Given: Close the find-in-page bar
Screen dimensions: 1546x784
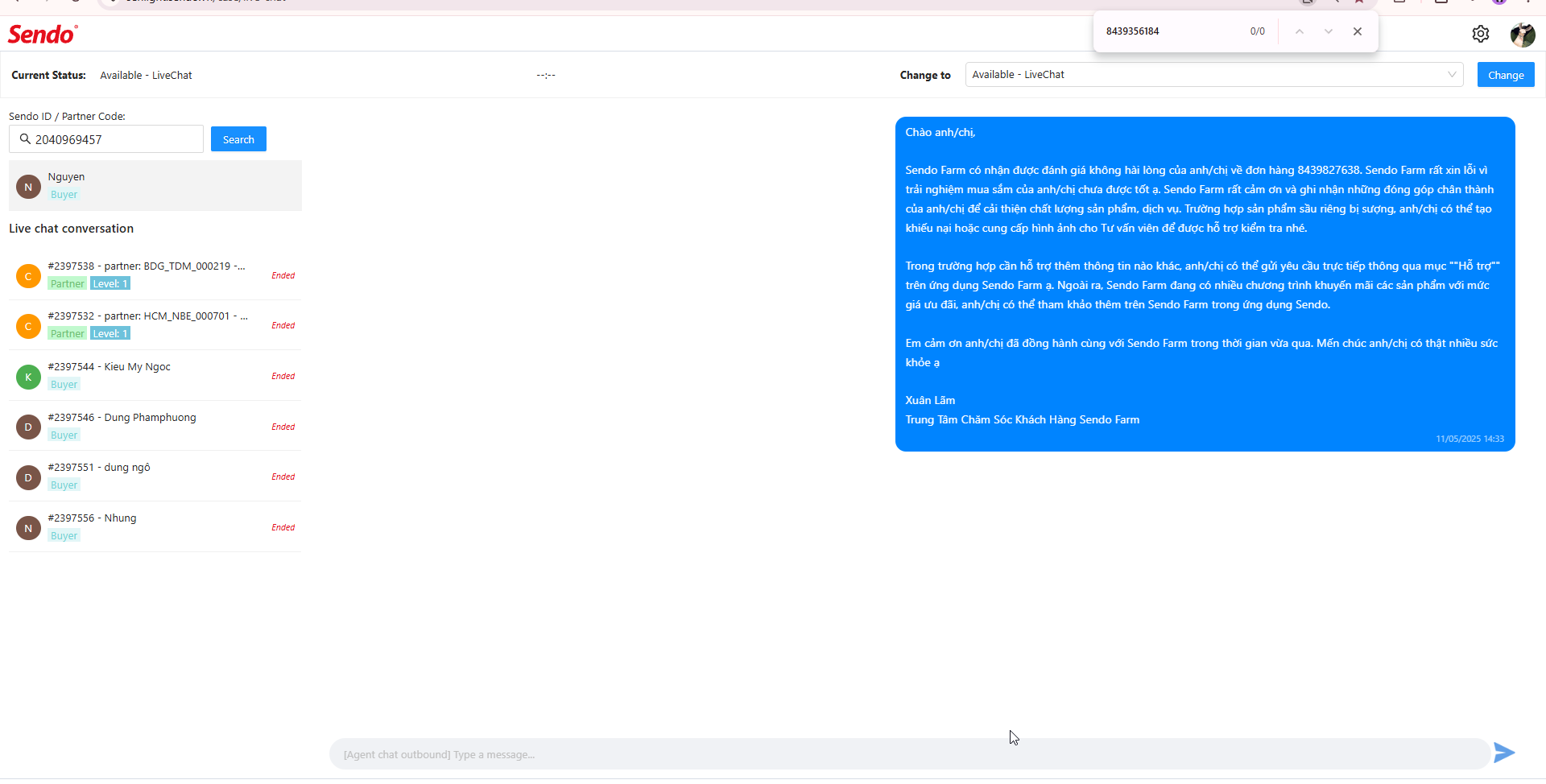Looking at the screenshot, I should [1358, 31].
